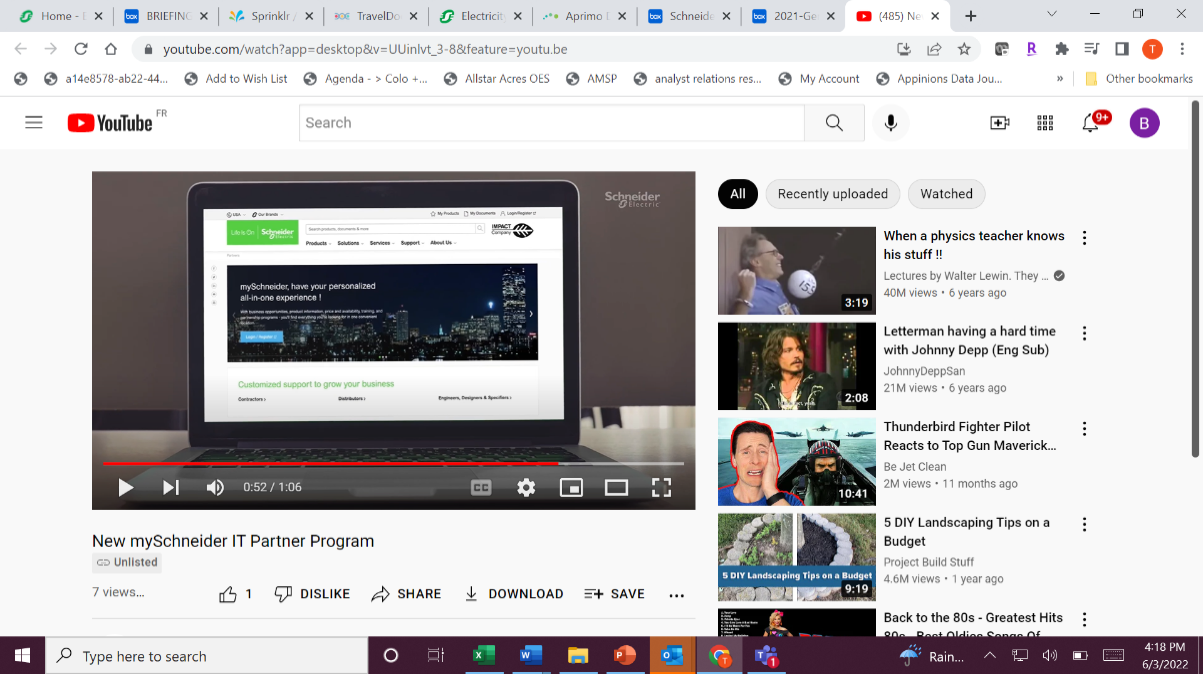This screenshot has height=674, width=1203.
Task: Open the tab search chevron
Action: [x=1052, y=14]
